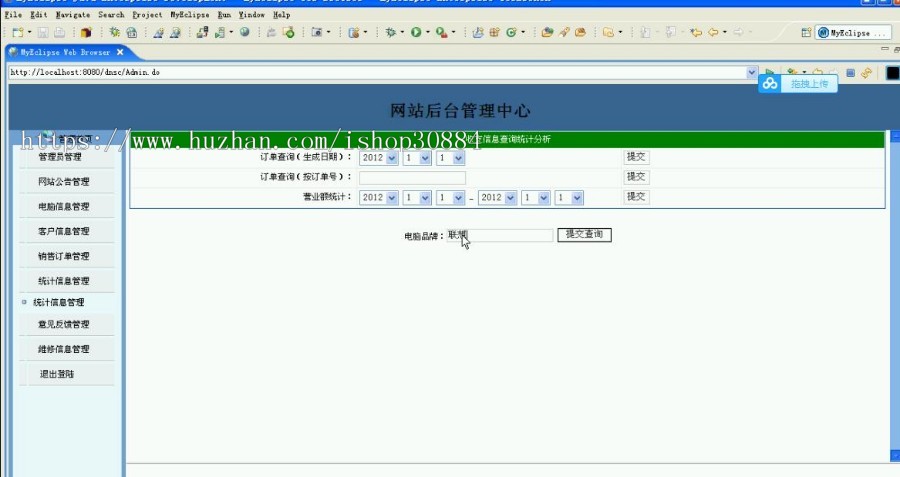Click the order number input field

(x=412, y=178)
